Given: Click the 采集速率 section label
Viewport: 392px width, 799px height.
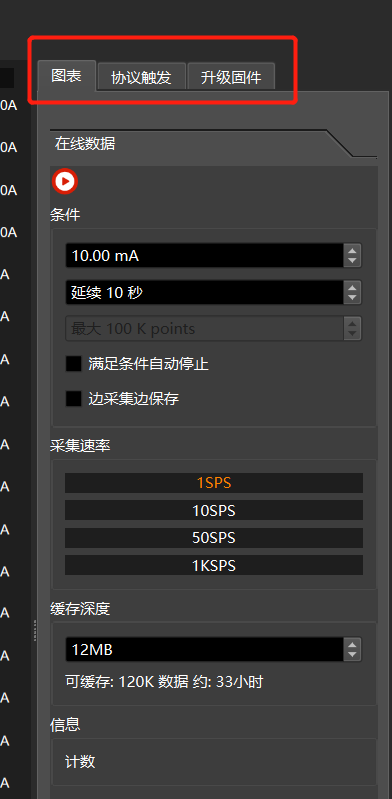Looking at the screenshot, I should coord(80,446).
